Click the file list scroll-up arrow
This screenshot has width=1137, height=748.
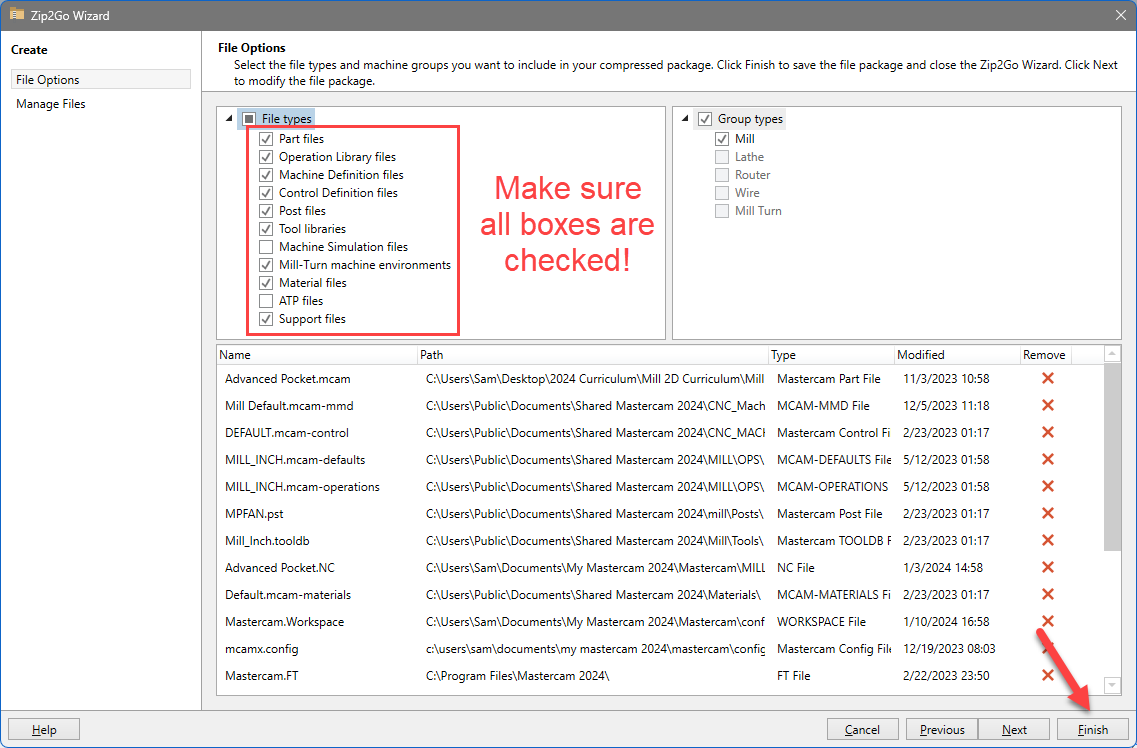[1112, 354]
